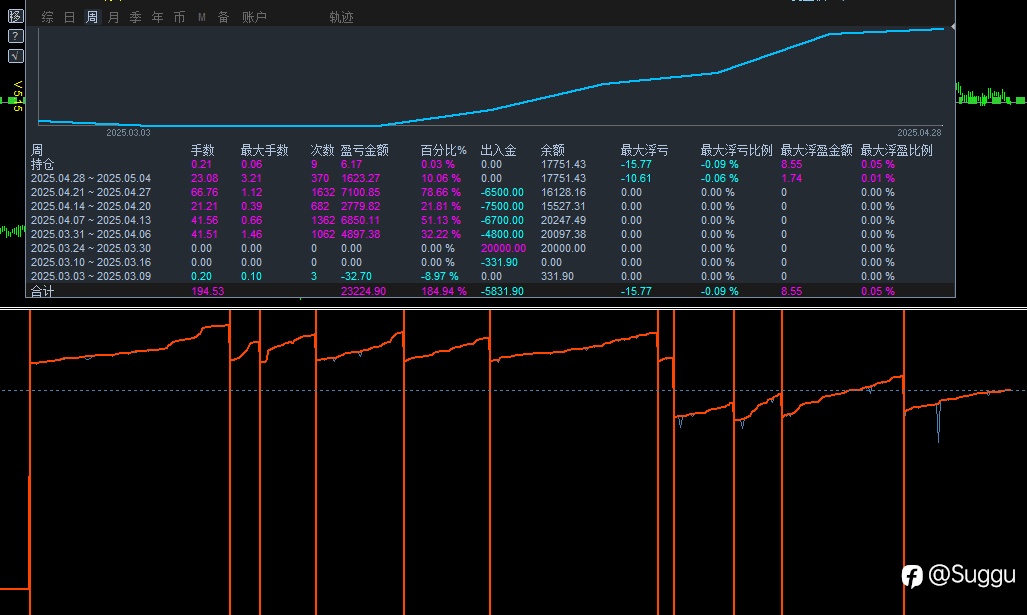Click the 手数 column header
1027x615 pixels.
[203, 150]
